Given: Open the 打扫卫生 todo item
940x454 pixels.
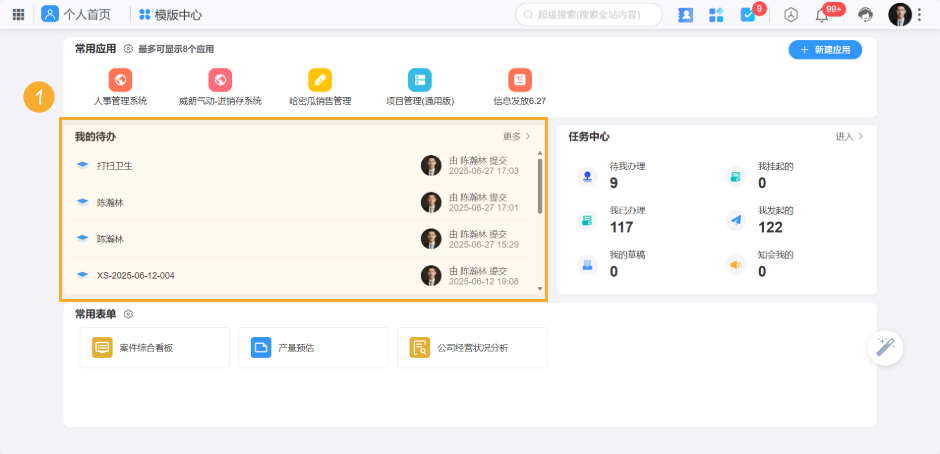Looking at the screenshot, I should pyautogui.click(x=302, y=166).
